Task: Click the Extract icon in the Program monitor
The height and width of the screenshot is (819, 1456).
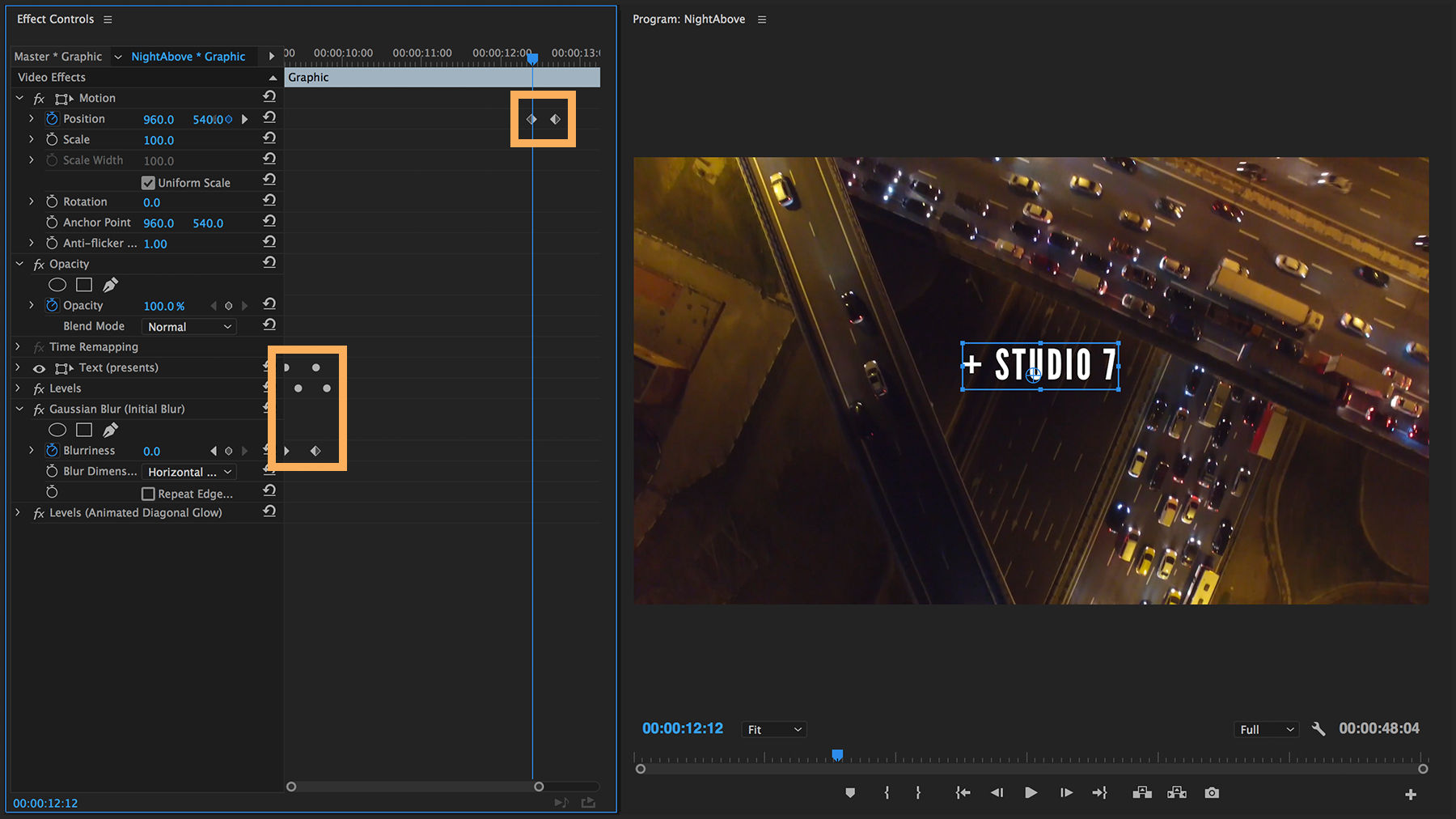Action: pyautogui.click(x=1177, y=792)
